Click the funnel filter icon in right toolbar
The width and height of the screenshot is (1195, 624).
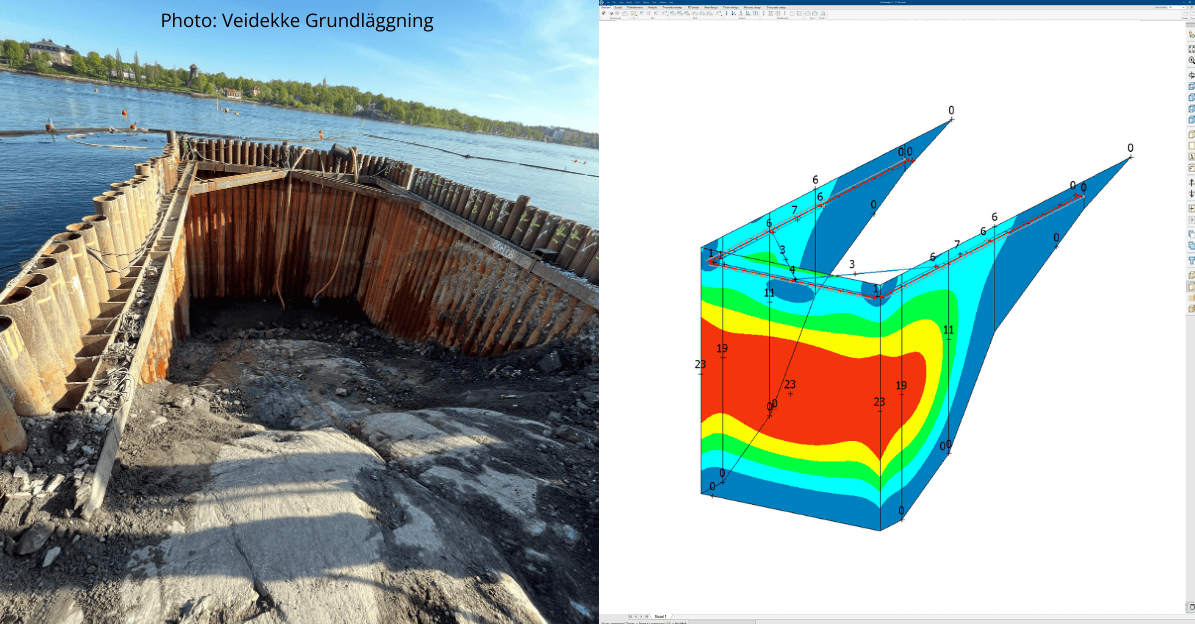(1192, 261)
